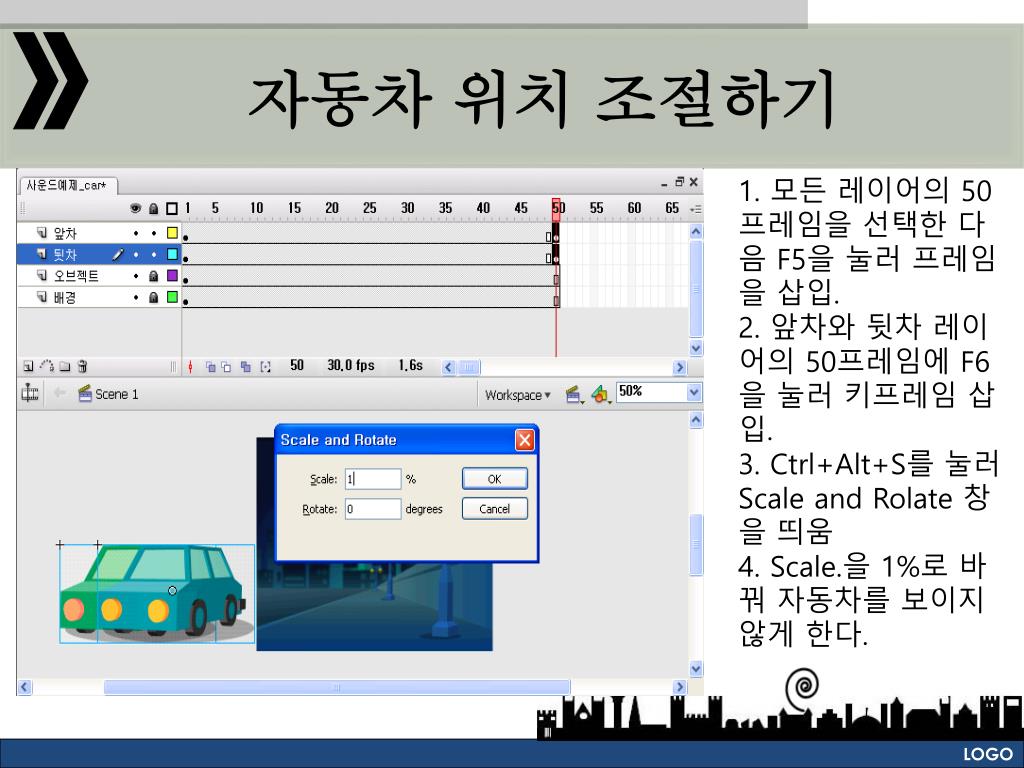Open the 50% zoom dropdown arrow
Screen dimensions: 1024x768
[x=694, y=392]
